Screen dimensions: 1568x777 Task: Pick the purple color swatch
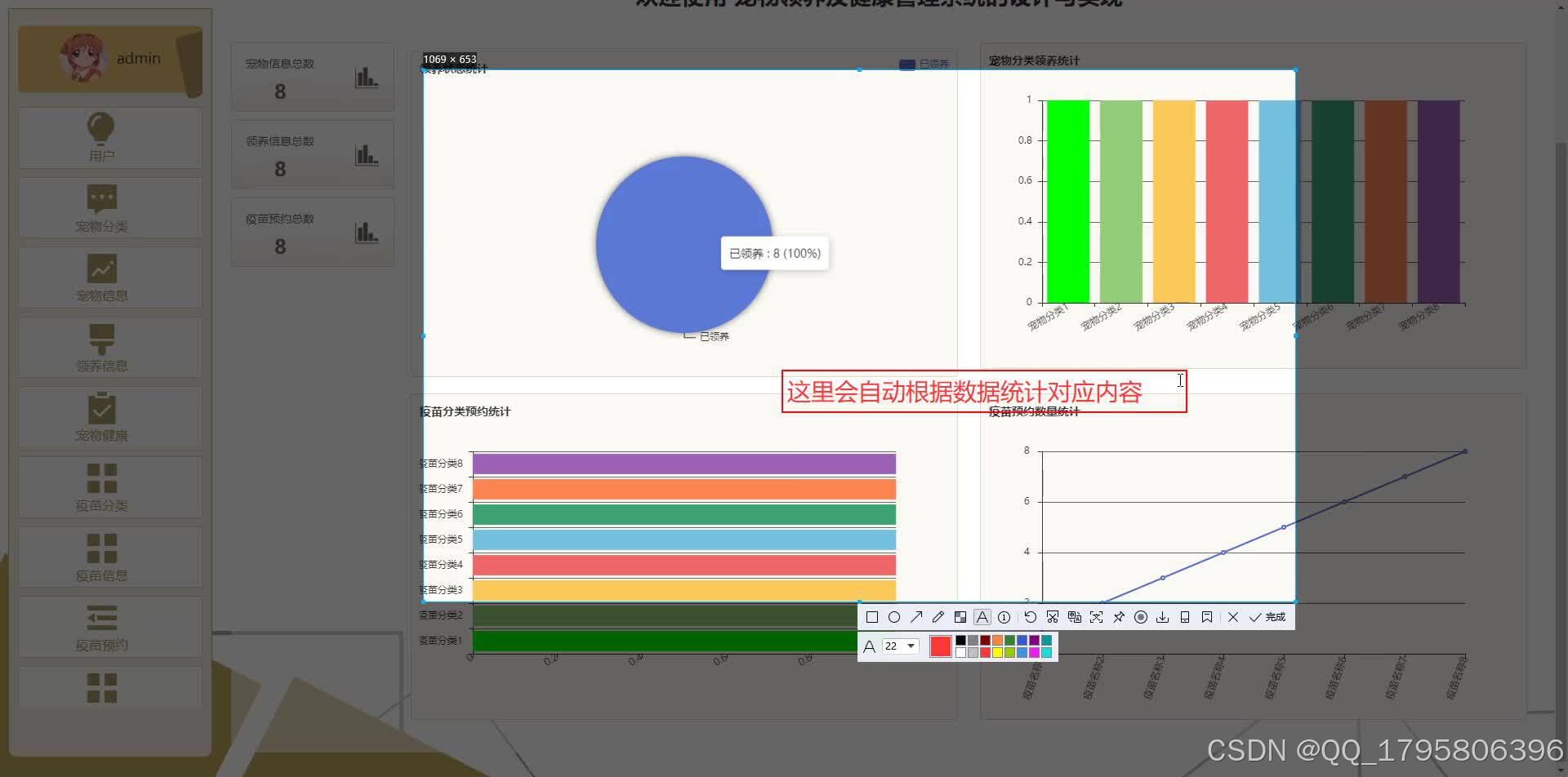pyautogui.click(x=1034, y=640)
